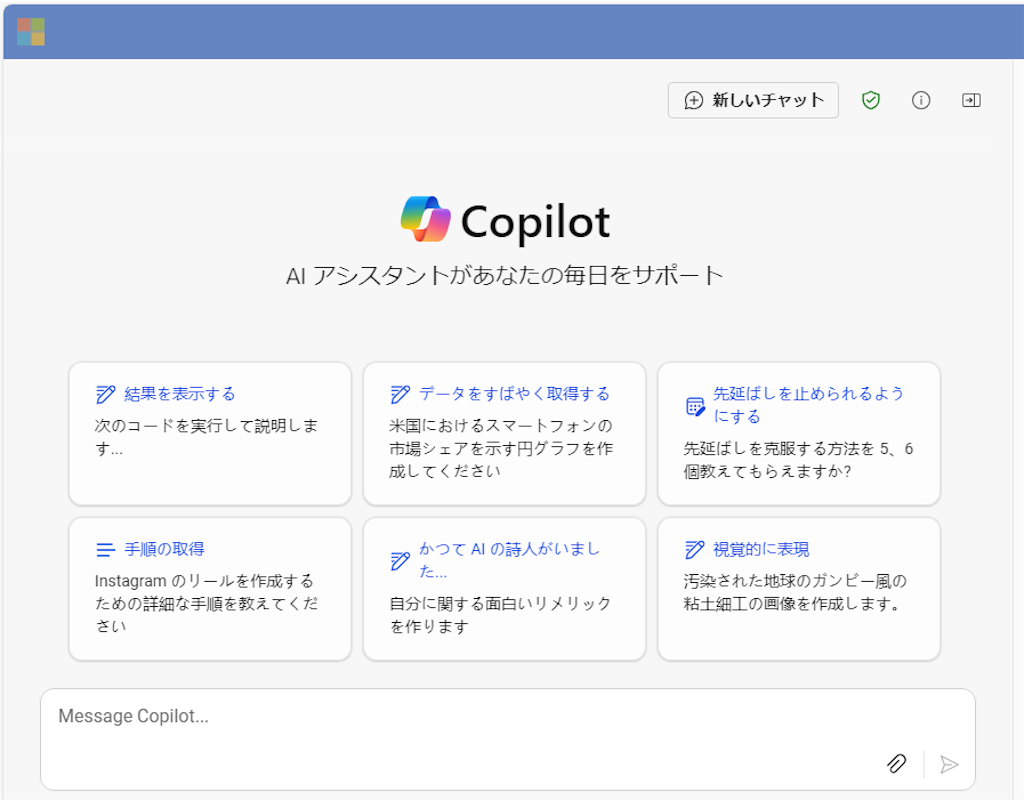
Task: Focus the Message Copilot input field
Action: coord(507,739)
